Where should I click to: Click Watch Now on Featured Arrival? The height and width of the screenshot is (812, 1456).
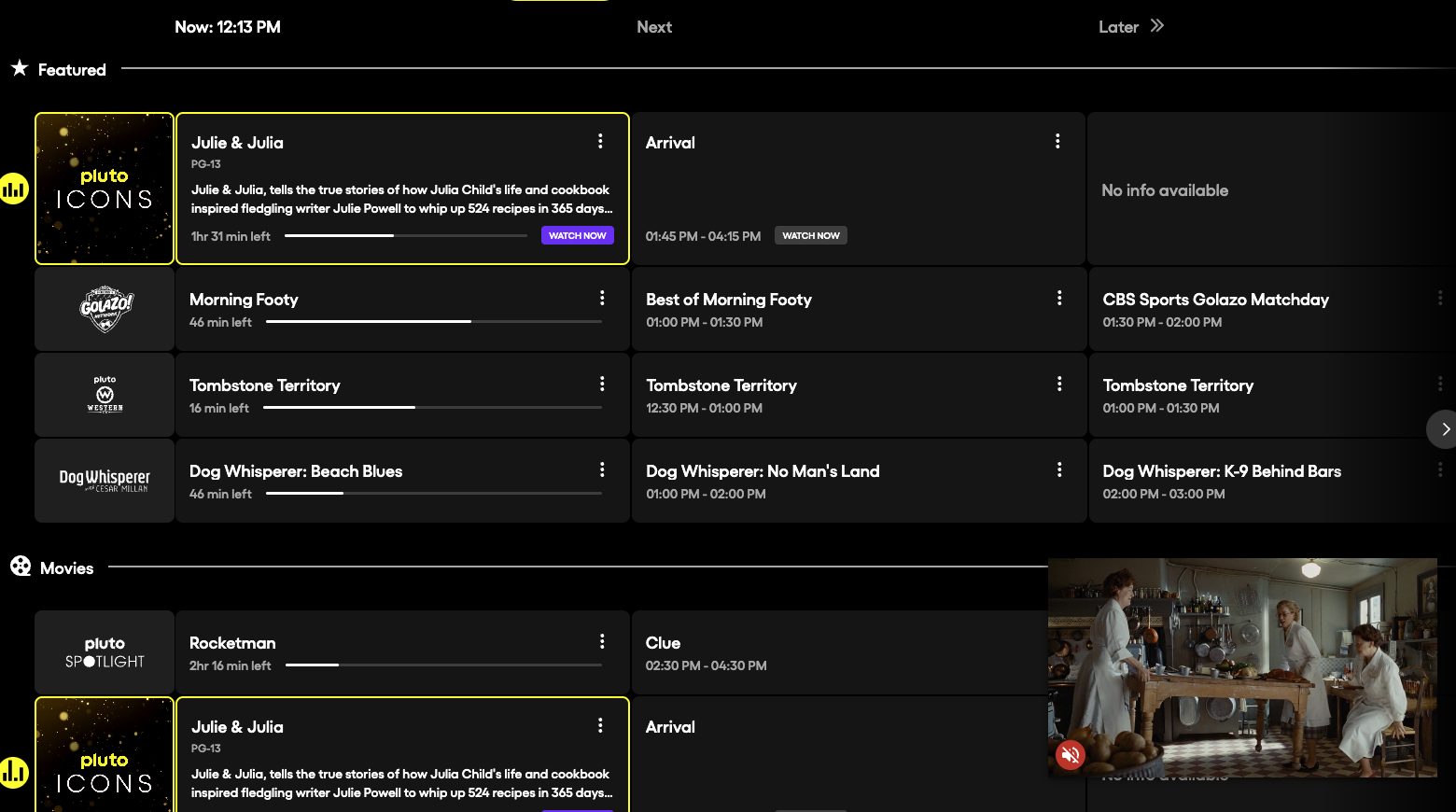coord(810,235)
